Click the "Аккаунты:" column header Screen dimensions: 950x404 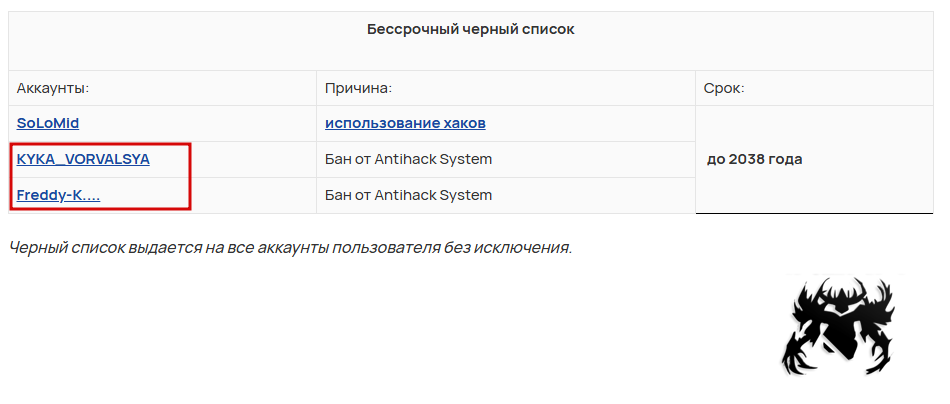pyautogui.click(x=53, y=88)
